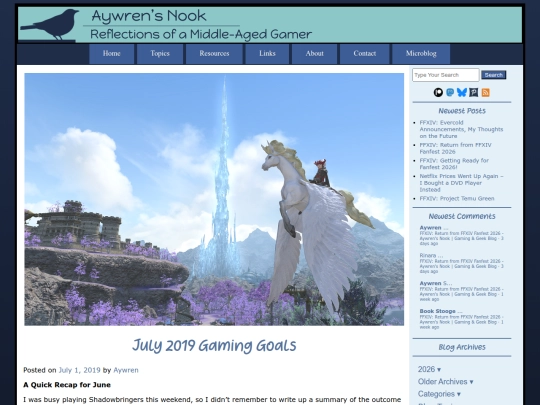This screenshot has height=405, width=540.
Task: Open FFXIV: Return from FFXIV Fanfest 2026 post
Action: 455,148
